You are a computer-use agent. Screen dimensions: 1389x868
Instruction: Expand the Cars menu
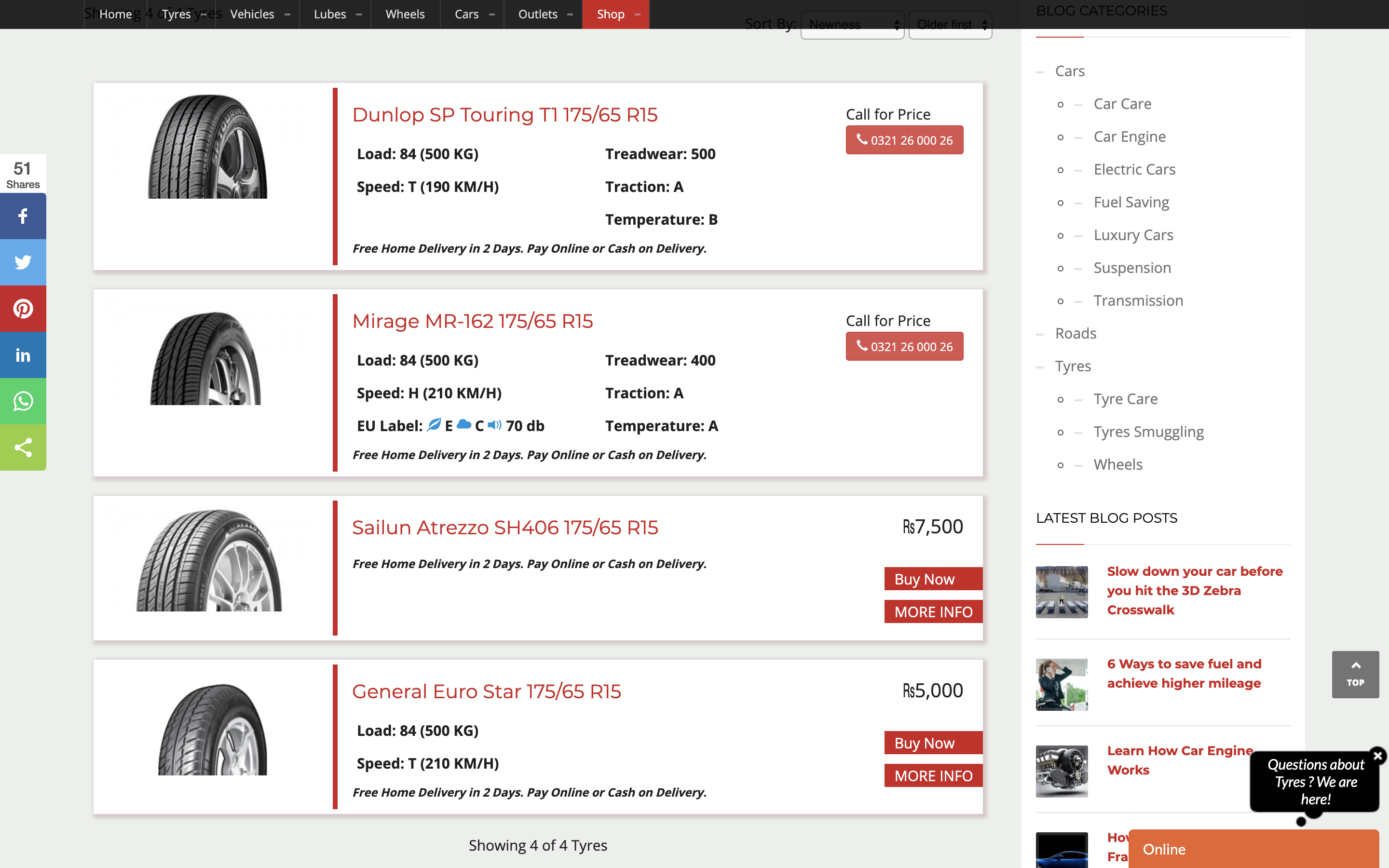click(x=472, y=14)
